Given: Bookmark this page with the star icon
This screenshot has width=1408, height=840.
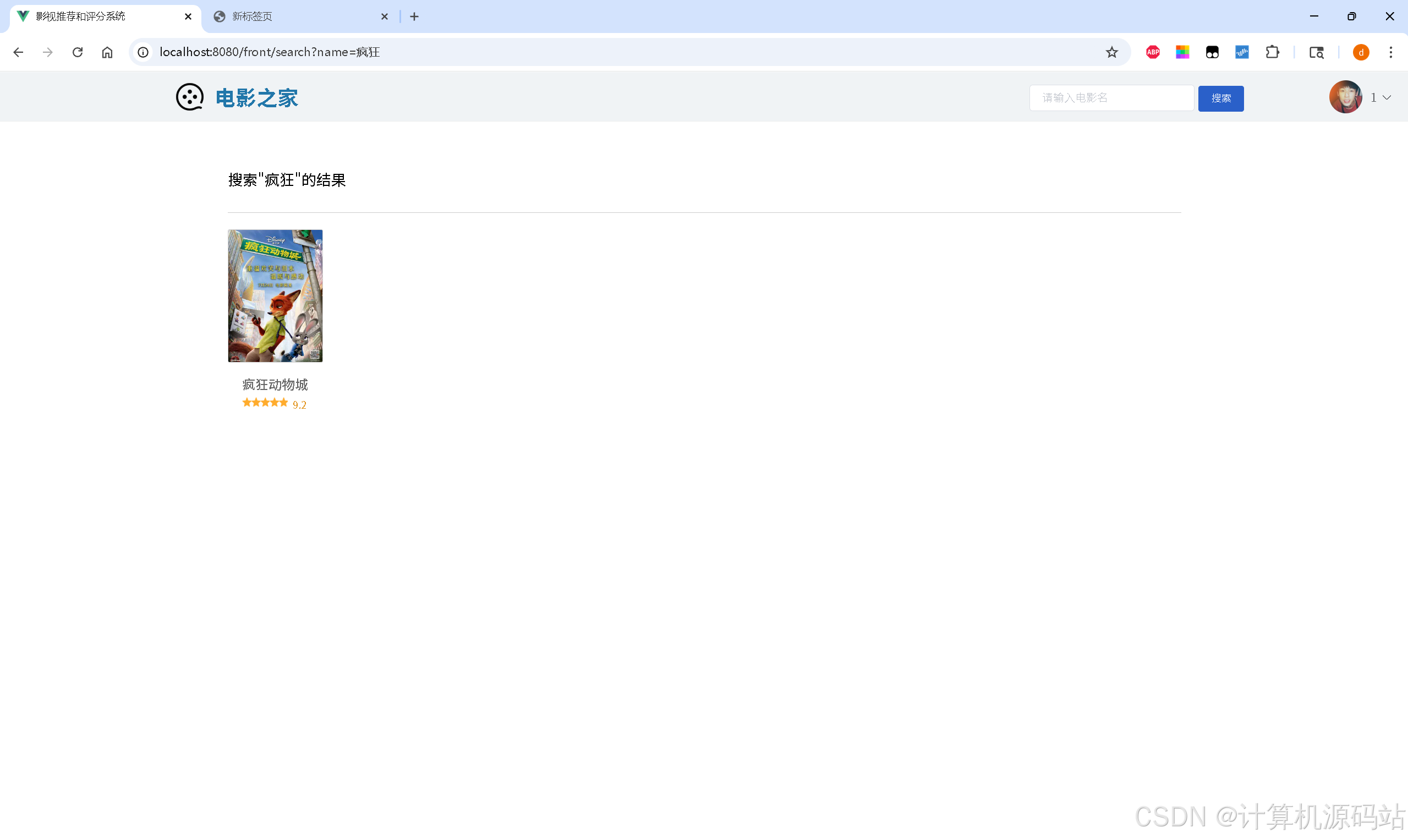Looking at the screenshot, I should pyautogui.click(x=1112, y=52).
